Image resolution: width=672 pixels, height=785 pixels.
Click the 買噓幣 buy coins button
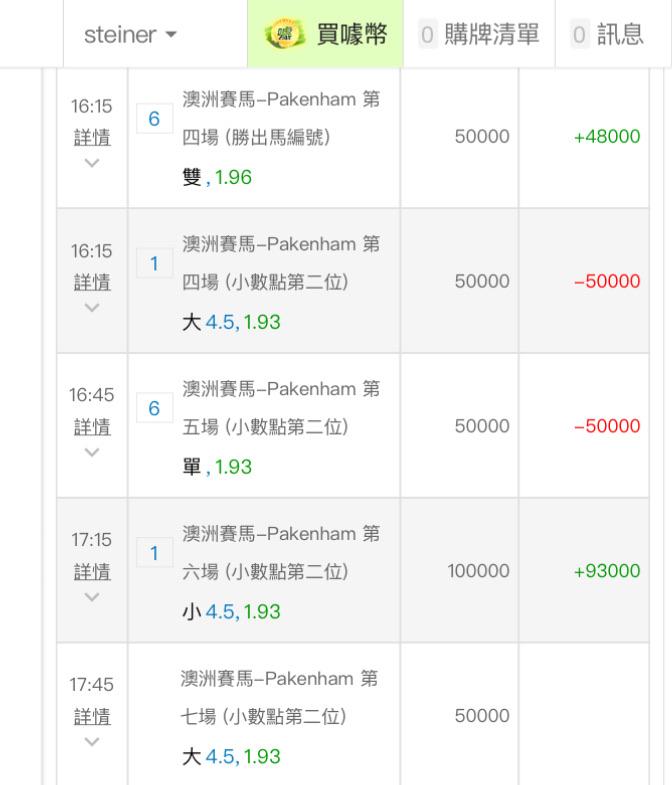[325, 34]
